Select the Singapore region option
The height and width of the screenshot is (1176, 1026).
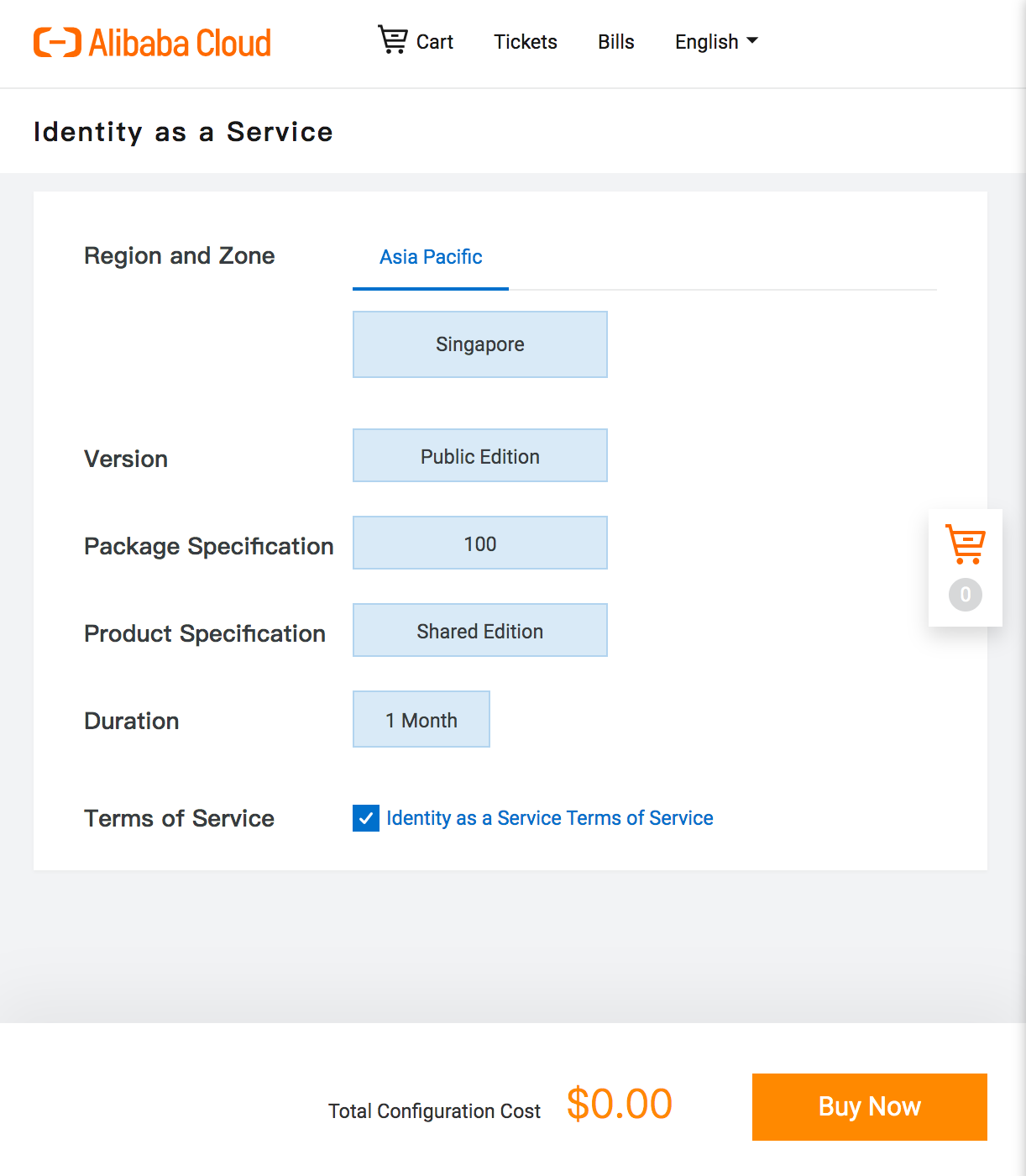tap(479, 344)
